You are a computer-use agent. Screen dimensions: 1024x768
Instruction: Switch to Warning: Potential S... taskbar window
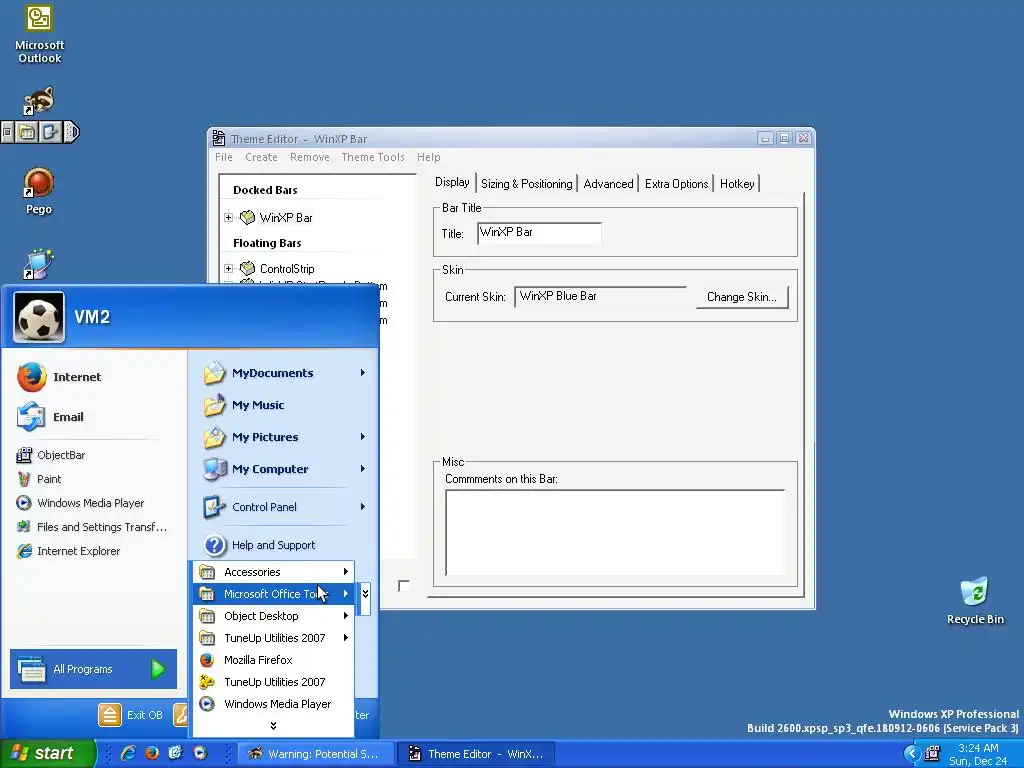tap(316, 754)
